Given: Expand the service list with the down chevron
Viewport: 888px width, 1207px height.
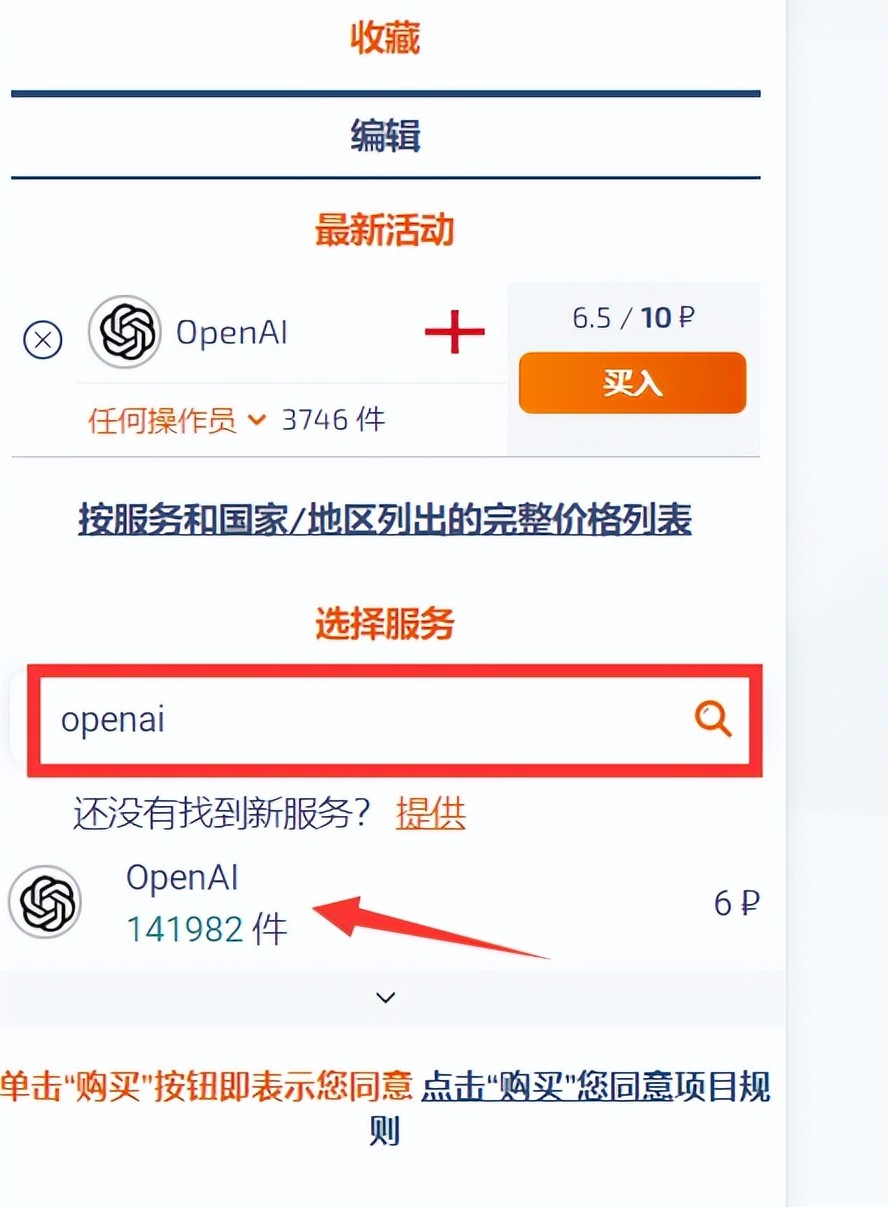Looking at the screenshot, I should (x=386, y=997).
